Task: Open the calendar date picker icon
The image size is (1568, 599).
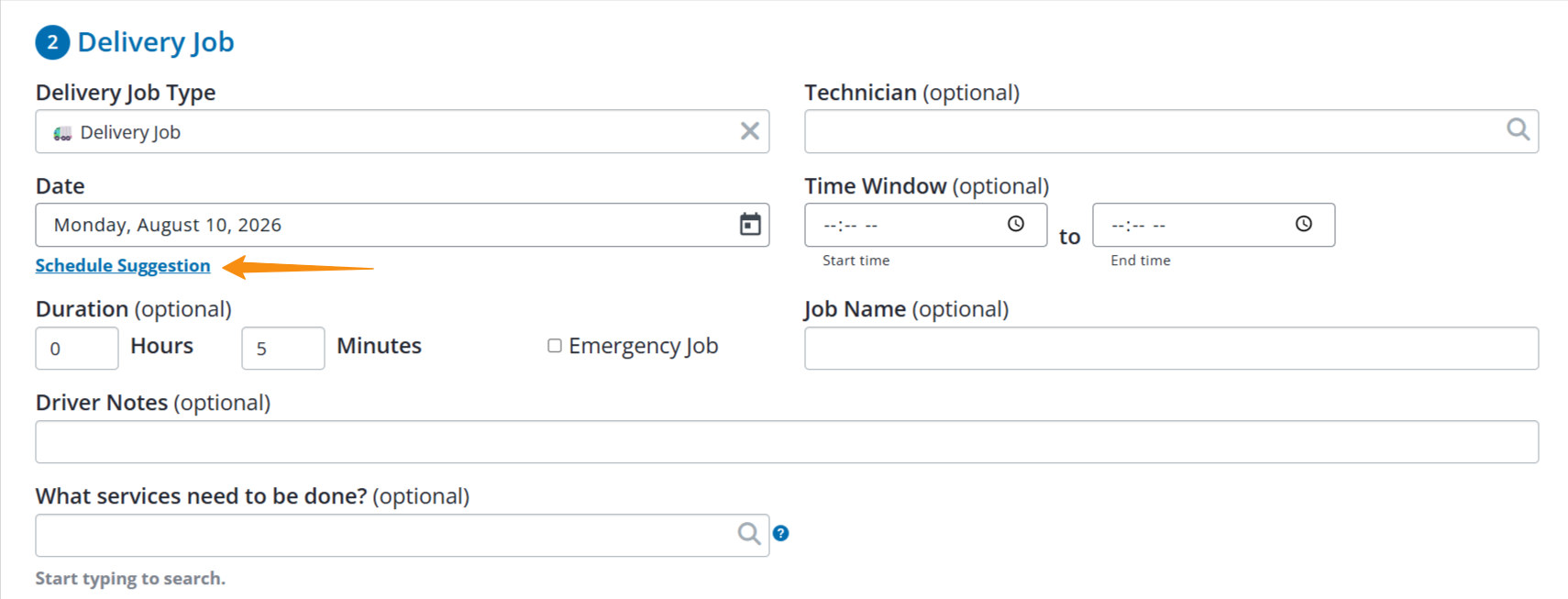Action: click(x=750, y=225)
